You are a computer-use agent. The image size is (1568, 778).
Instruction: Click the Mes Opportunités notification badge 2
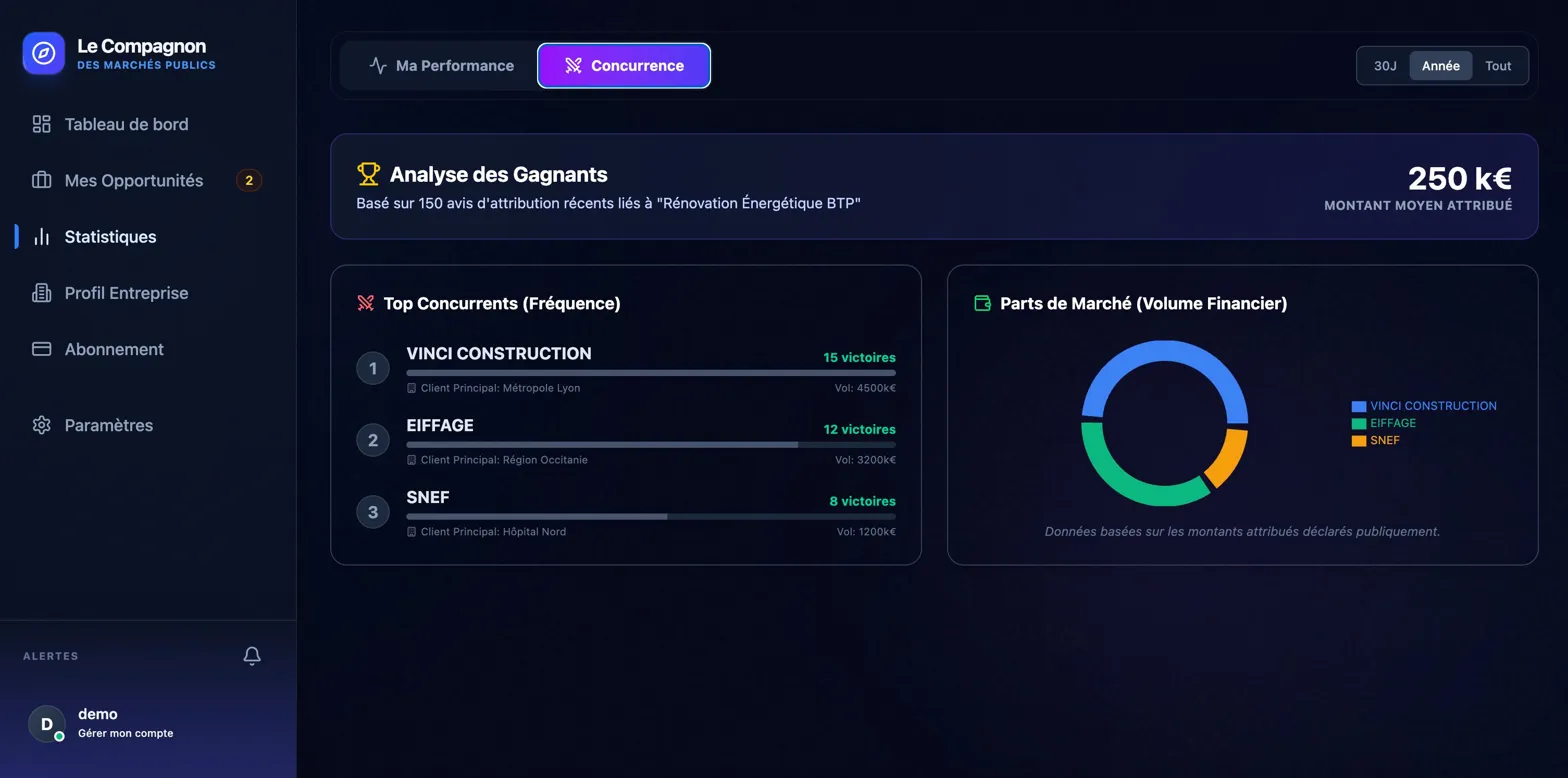coord(249,180)
